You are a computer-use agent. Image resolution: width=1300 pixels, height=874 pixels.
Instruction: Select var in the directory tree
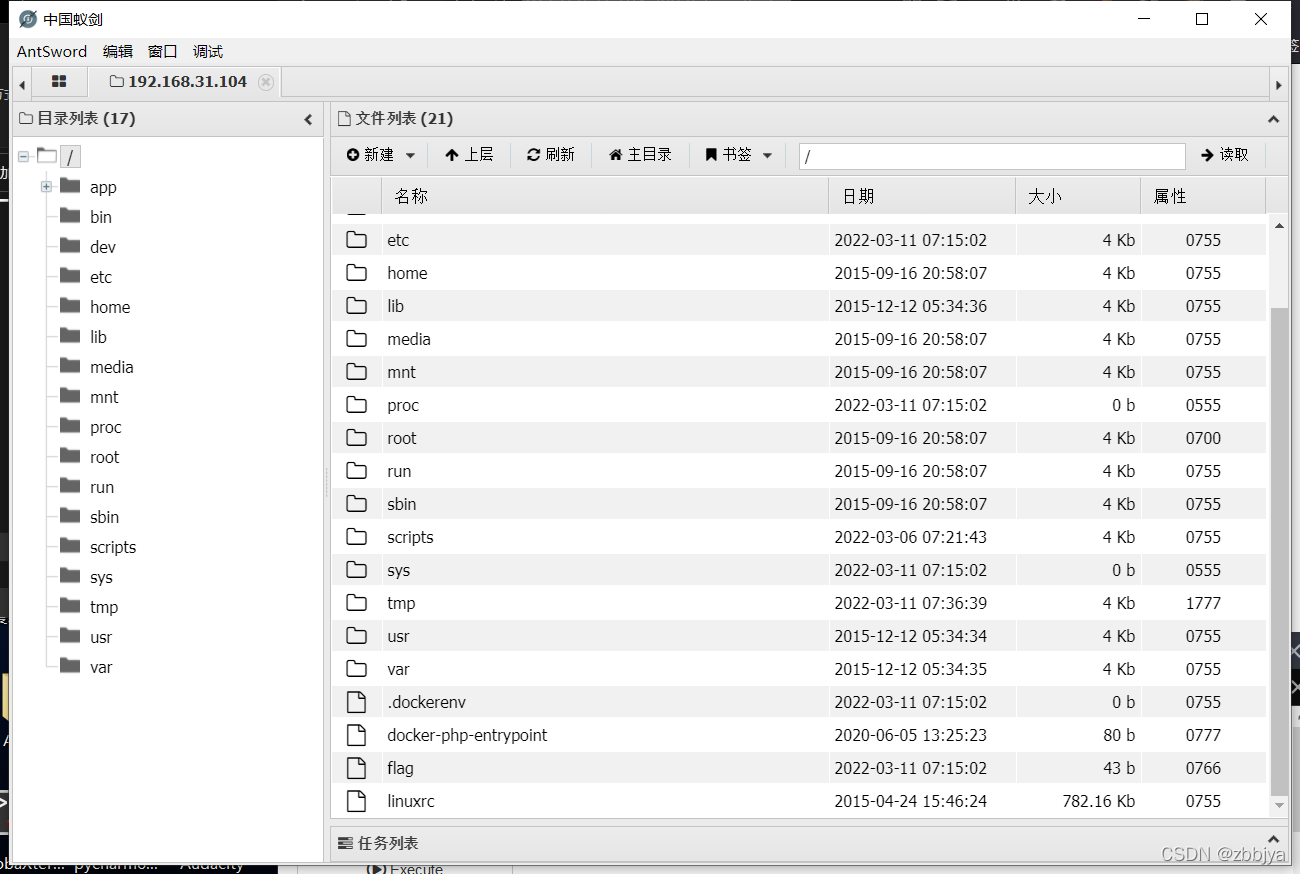click(x=101, y=667)
